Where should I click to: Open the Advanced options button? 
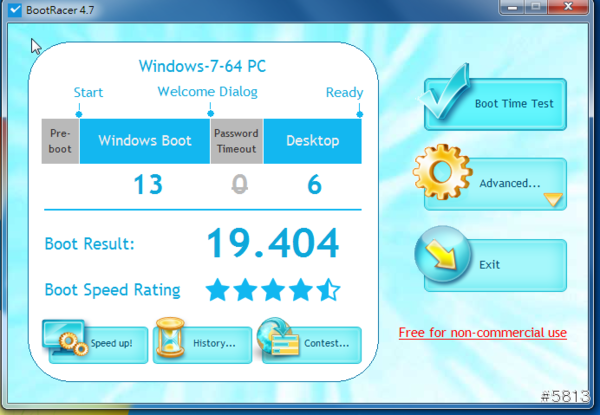click(x=495, y=184)
